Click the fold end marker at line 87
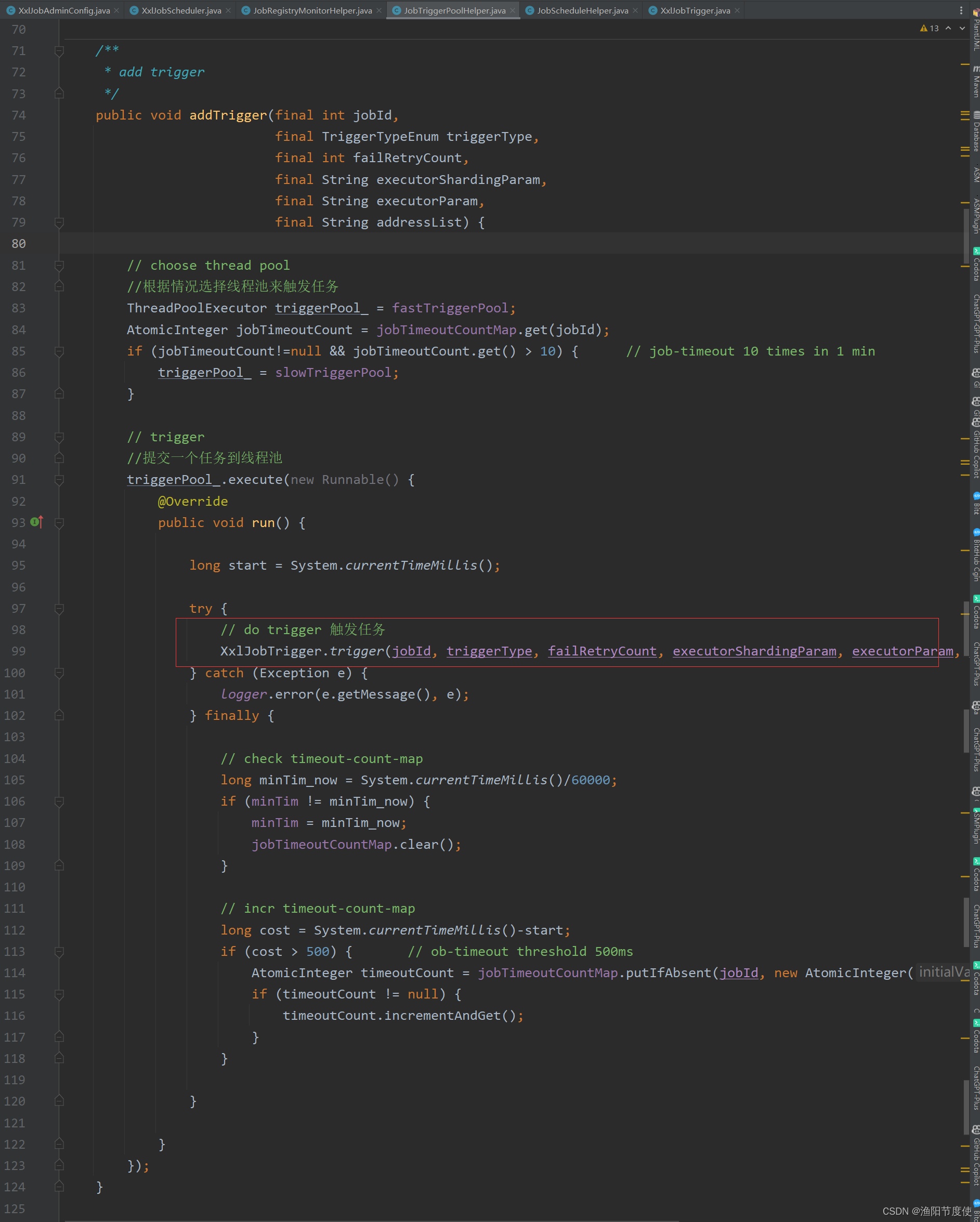980x1222 pixels. [59, 393]
